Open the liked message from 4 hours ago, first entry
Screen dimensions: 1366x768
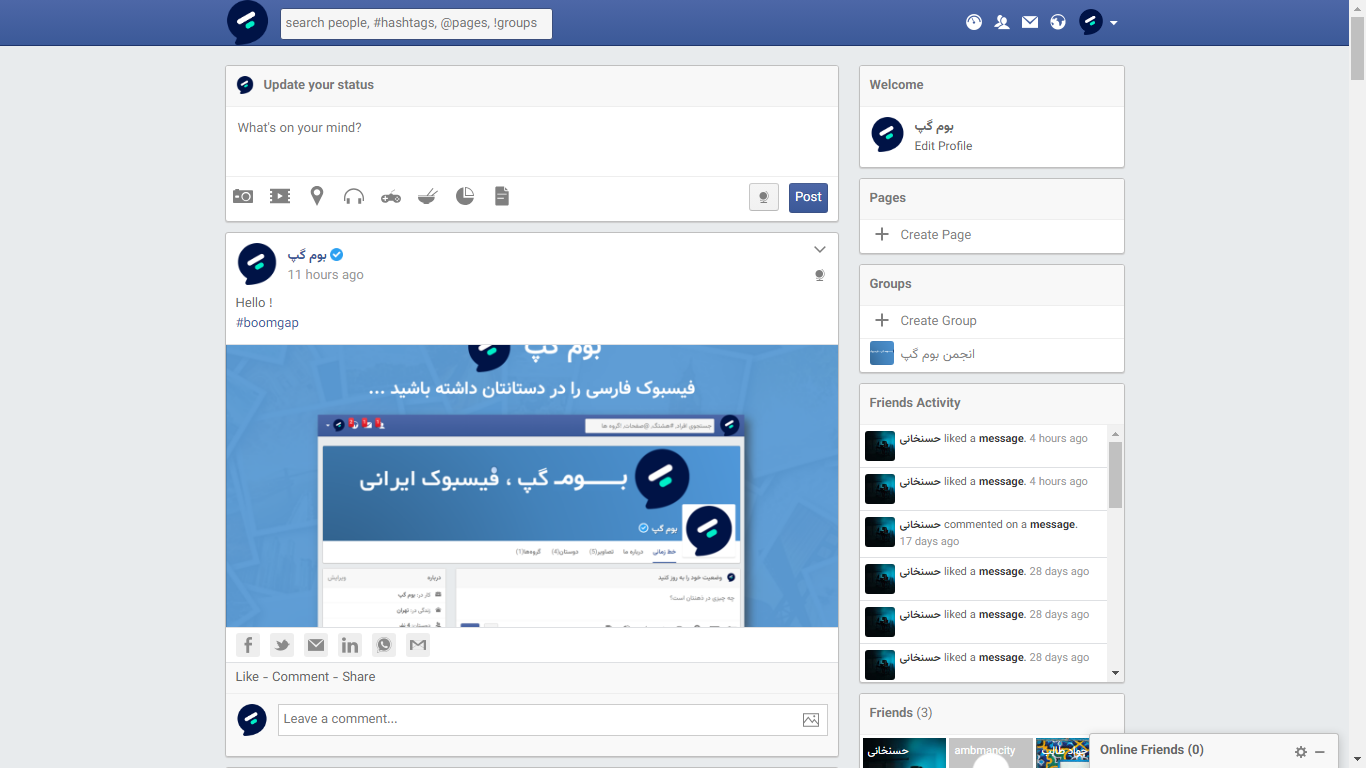point(1001,439)
